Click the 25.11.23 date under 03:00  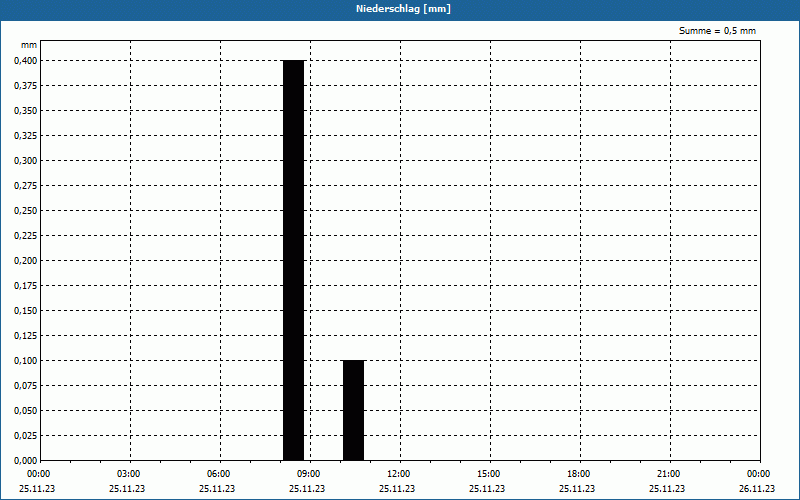127,489
